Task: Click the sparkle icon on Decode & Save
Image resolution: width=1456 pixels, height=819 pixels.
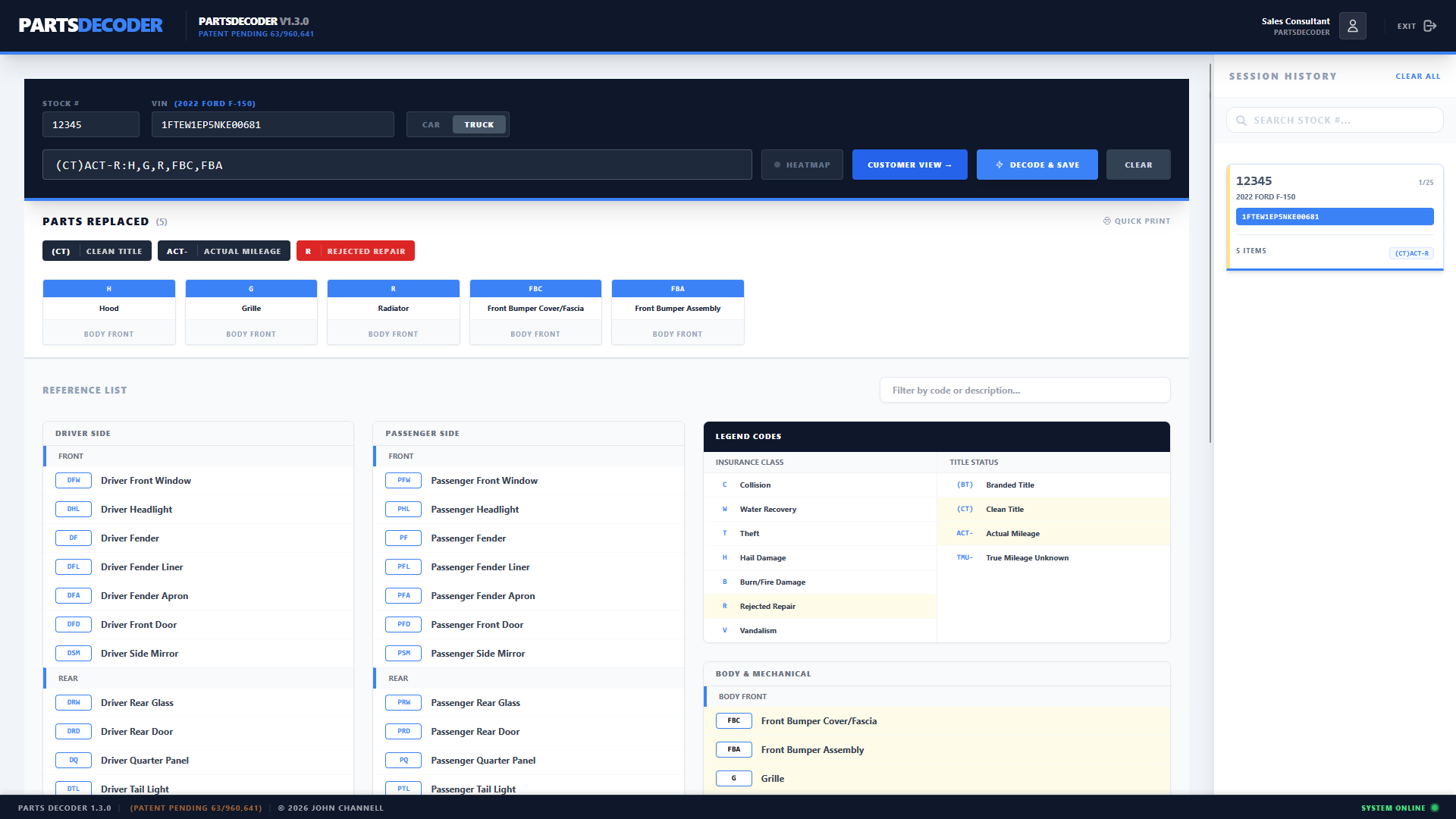Action: [x=1000, y=164]
